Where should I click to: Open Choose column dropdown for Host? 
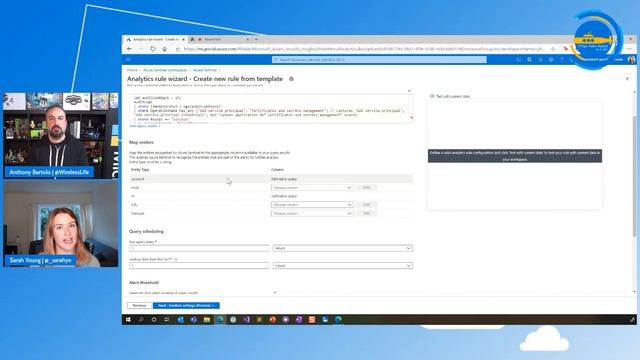(x=312, y=188)
